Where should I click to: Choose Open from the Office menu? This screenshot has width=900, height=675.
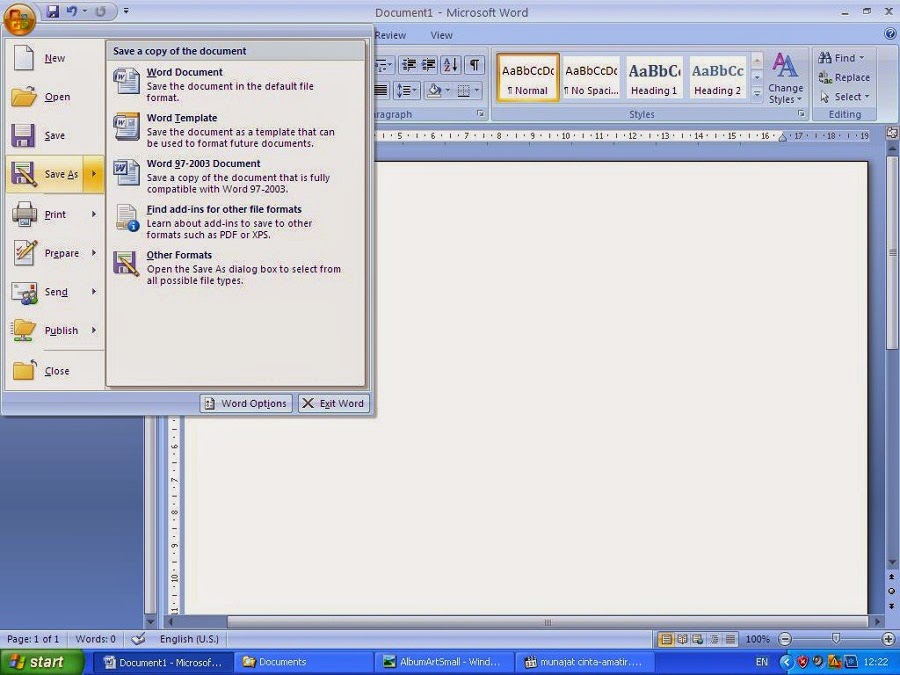point(55,96)
